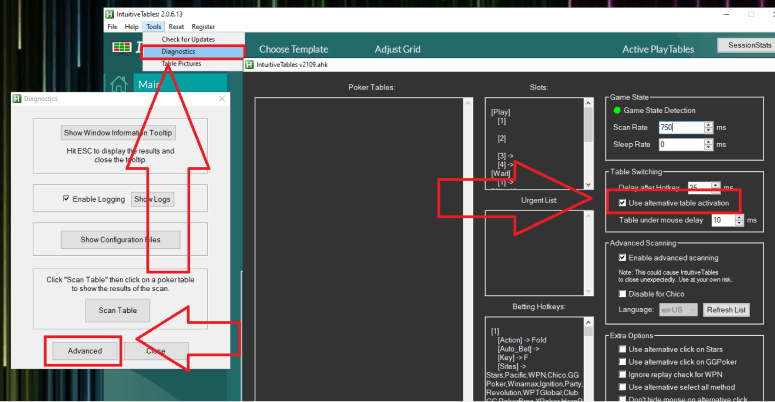Toggle Disable for Chico checkbox
This screenshot has width=775, height=402.
(622, 294)
